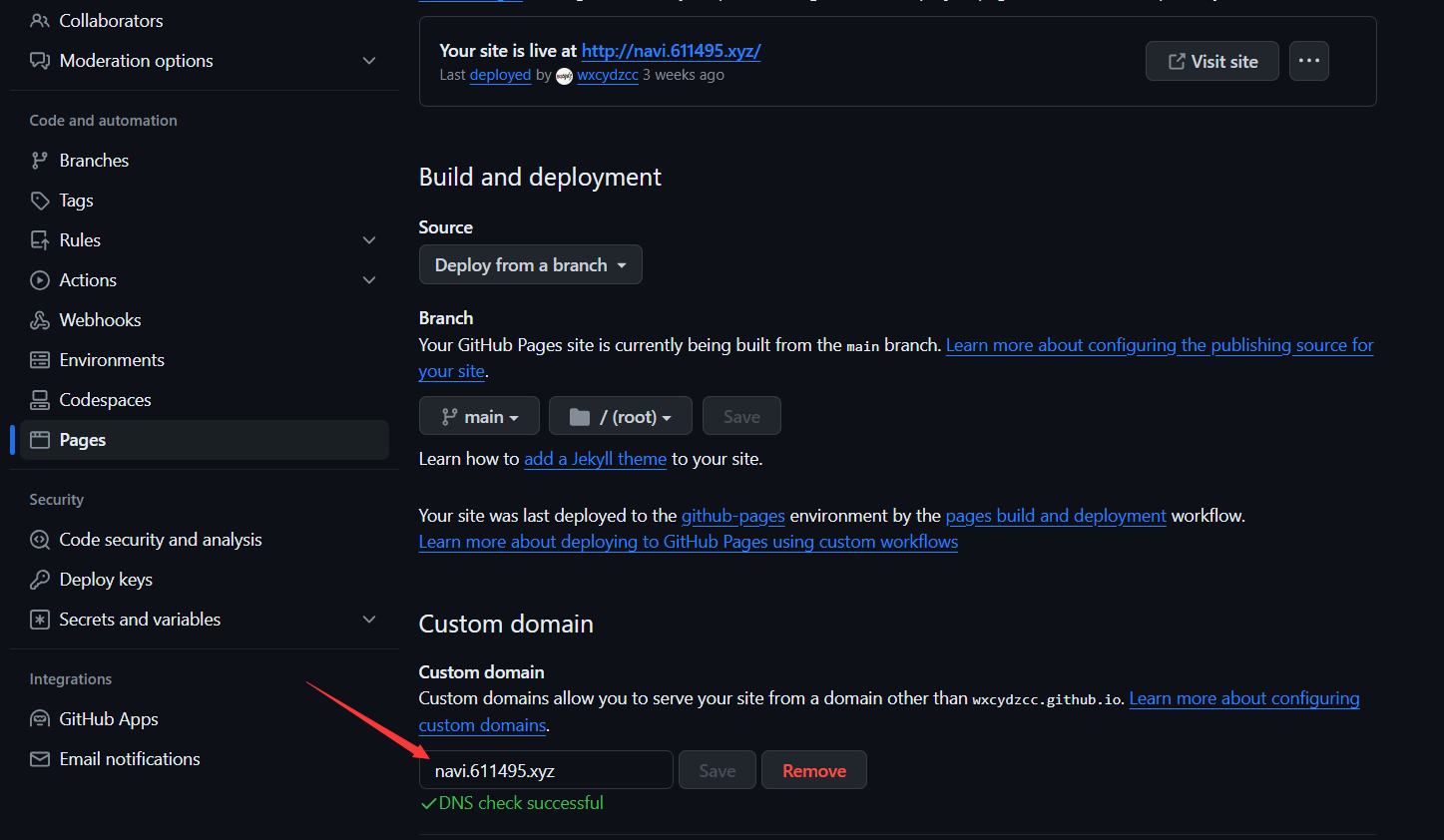Click the wxcydzcc avatar image
Image resolution: width=1444 pixels, height=840 pixels.
(564, 76)
